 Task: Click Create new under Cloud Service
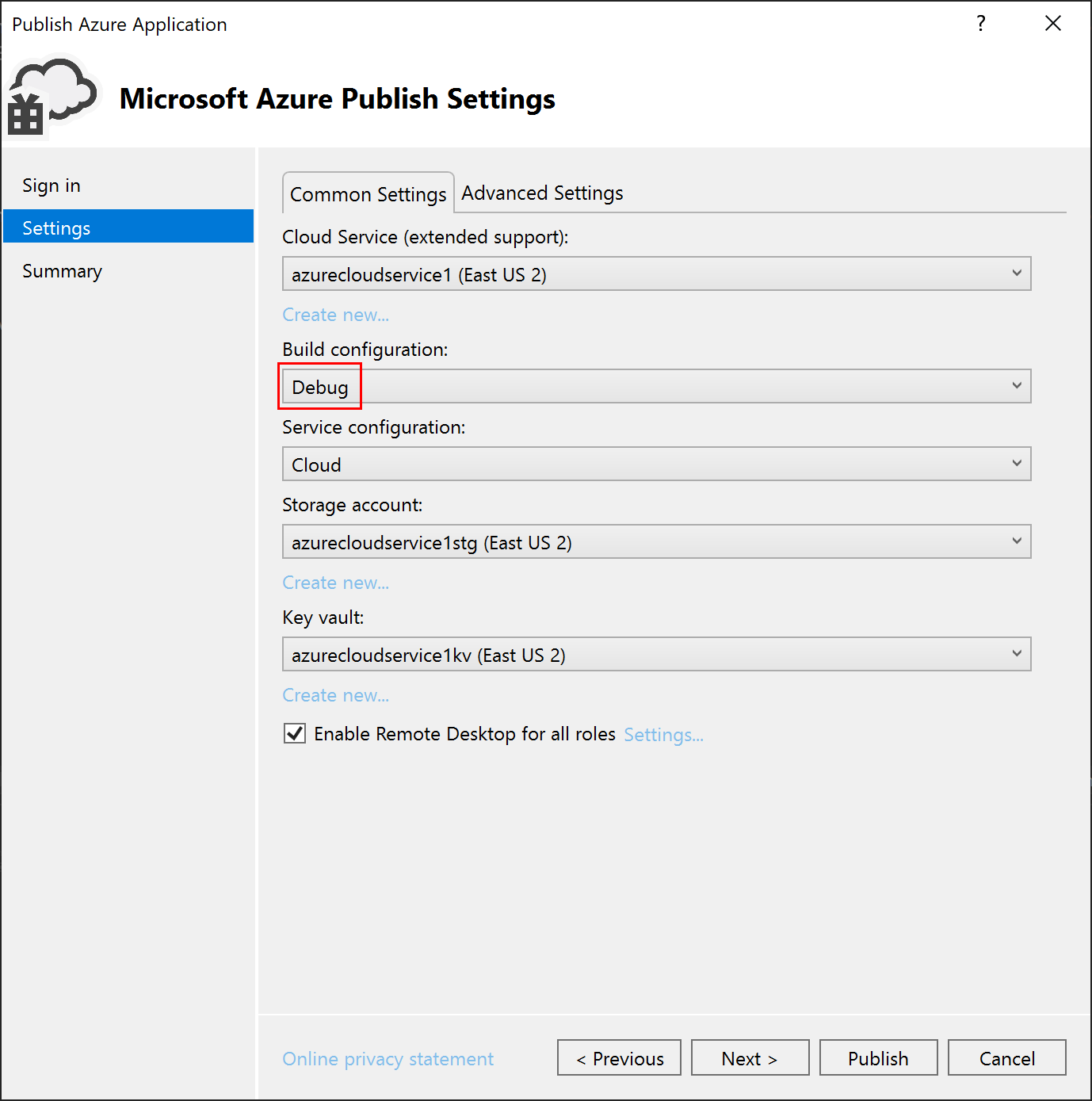pyautogui.click(x=335, y=315)
